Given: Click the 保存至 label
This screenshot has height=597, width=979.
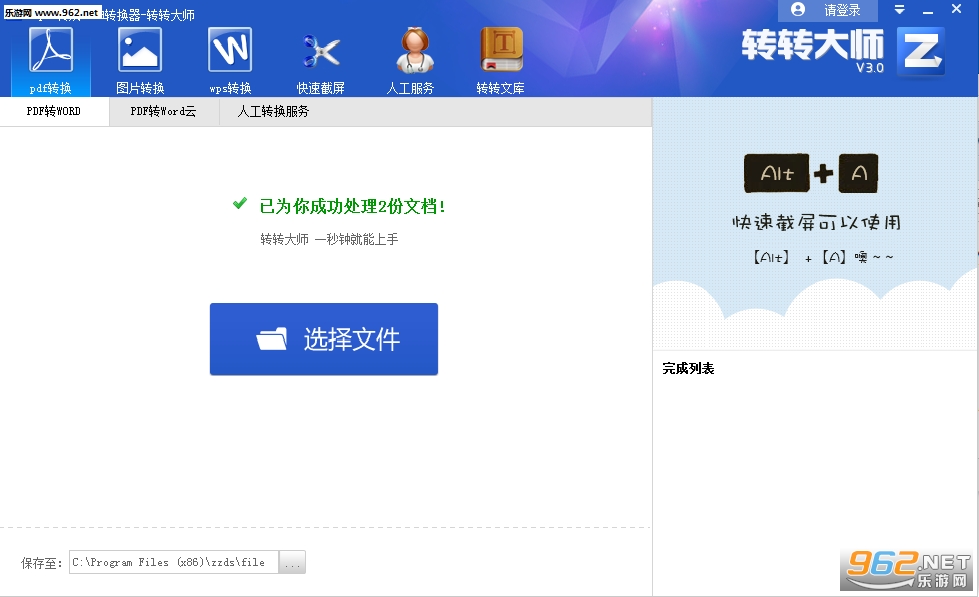Looking at the screenshot, I should coord(42,563).
